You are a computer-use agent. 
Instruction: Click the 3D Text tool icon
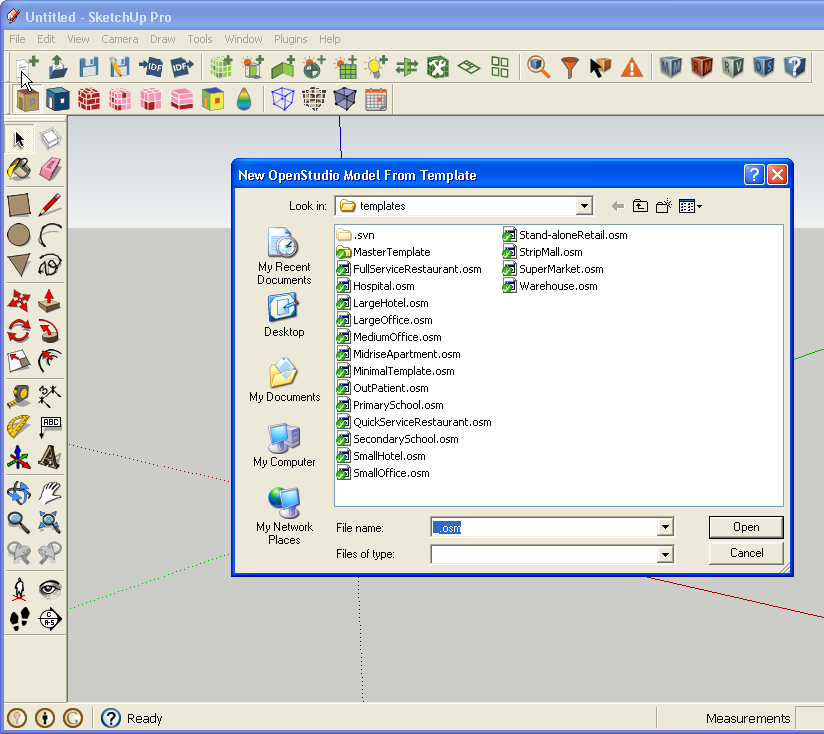click(x=50, y=456)
